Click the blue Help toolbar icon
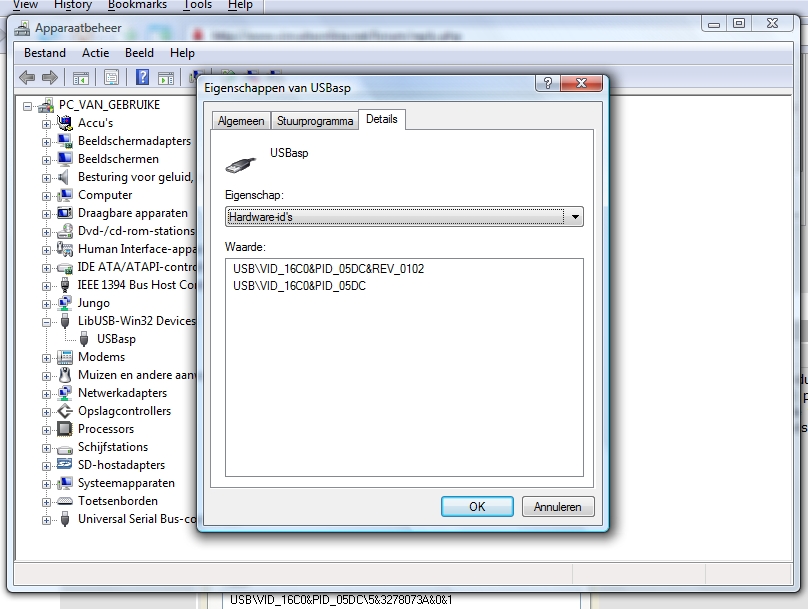This screenshot has width=808, height=609. pos(142,77)
